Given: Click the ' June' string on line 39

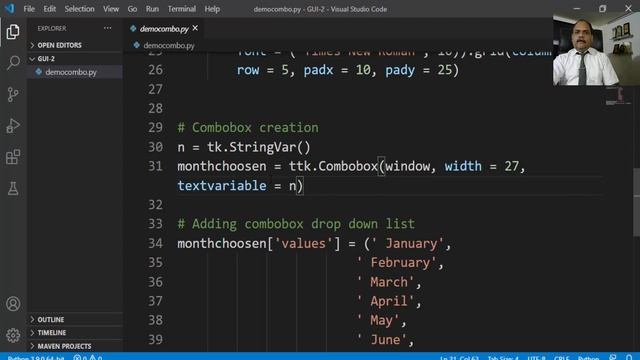Looking at the screenshot, I should click(x=381, y=340).
